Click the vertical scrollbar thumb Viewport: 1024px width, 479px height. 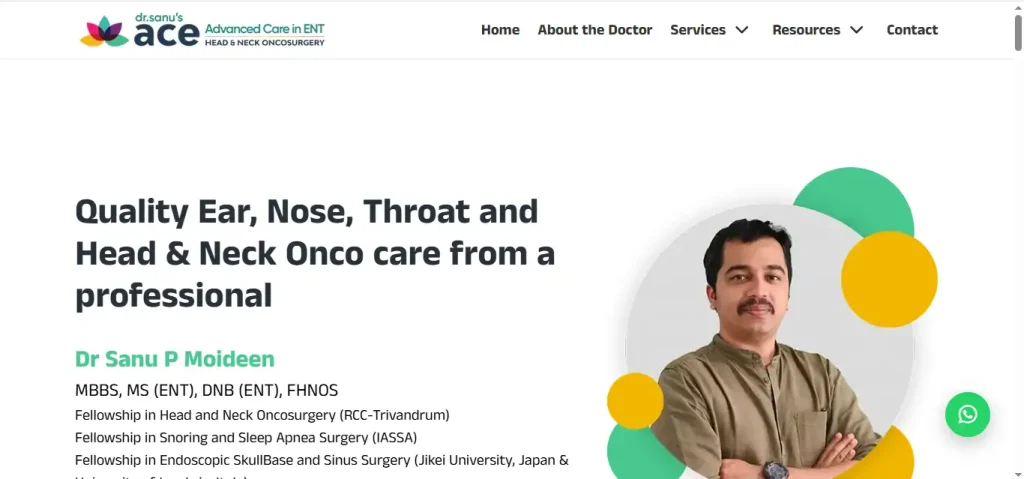[x=1018, y=32]
